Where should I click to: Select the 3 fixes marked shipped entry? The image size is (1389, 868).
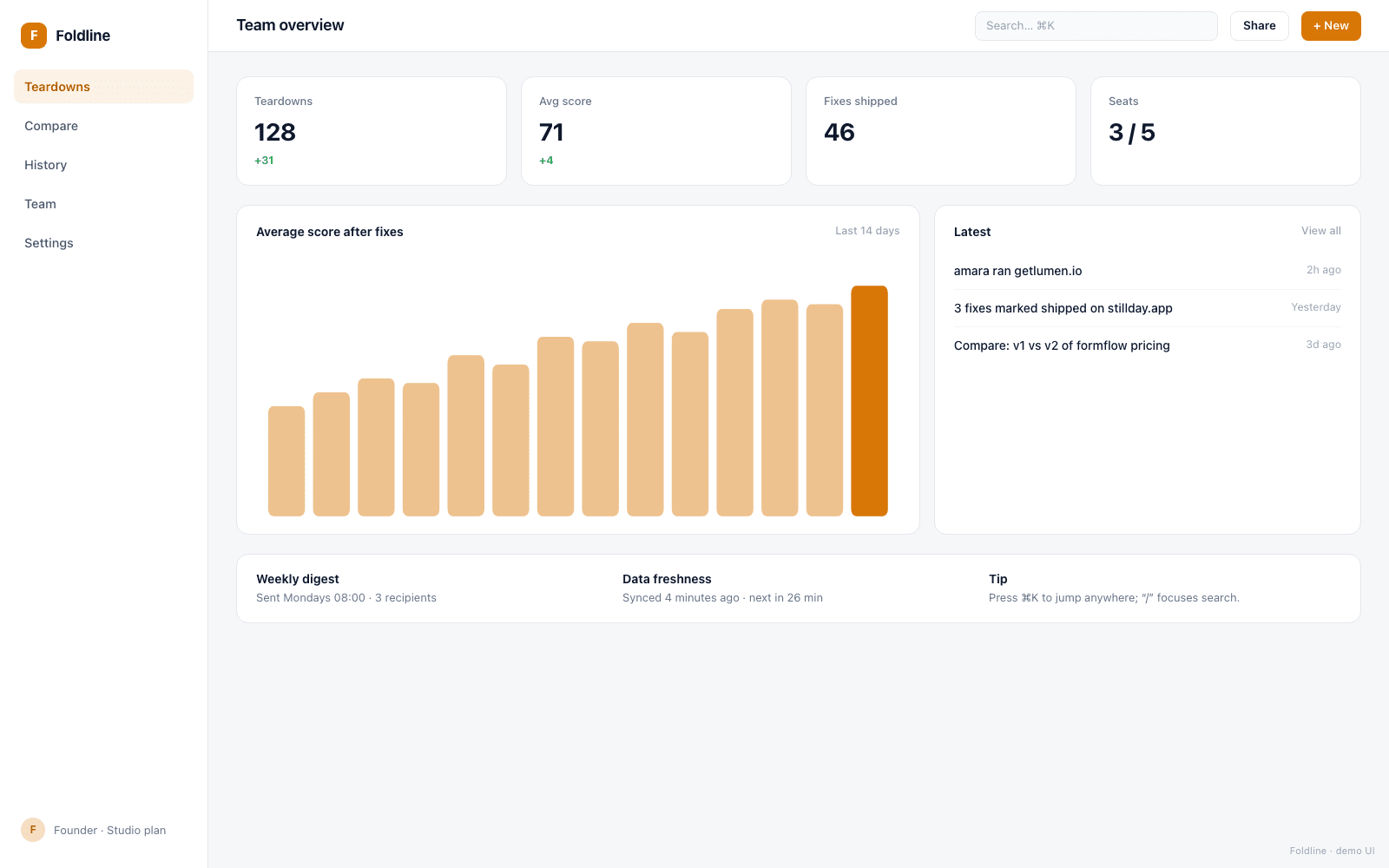(x=1148, y=308)
